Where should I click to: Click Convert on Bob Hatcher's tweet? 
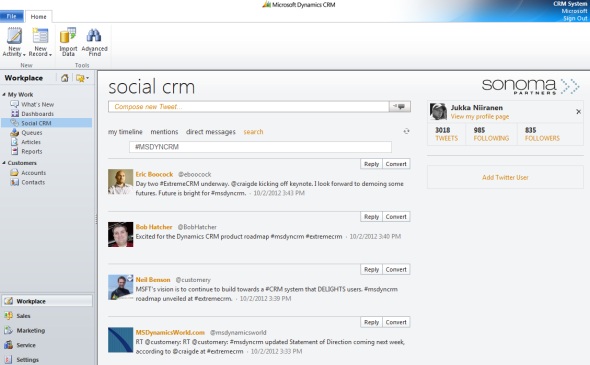(x=396, y=217)
